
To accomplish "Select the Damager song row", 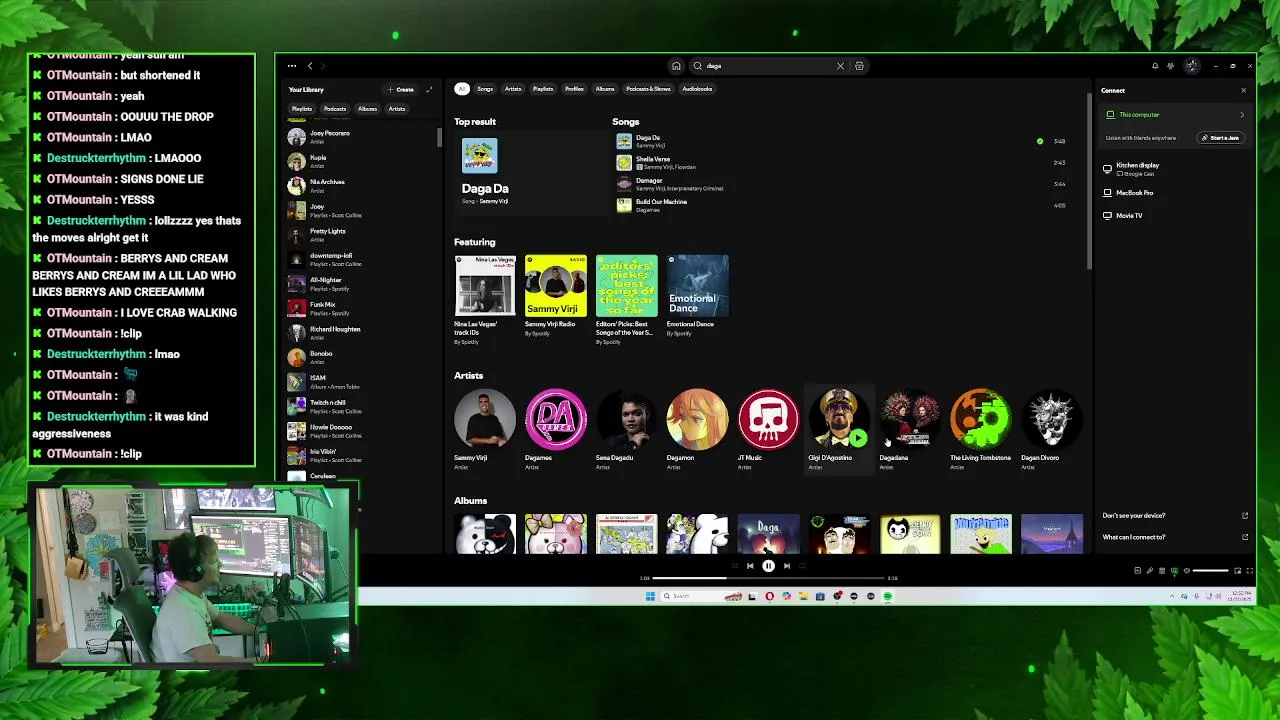I will (840, 184).
